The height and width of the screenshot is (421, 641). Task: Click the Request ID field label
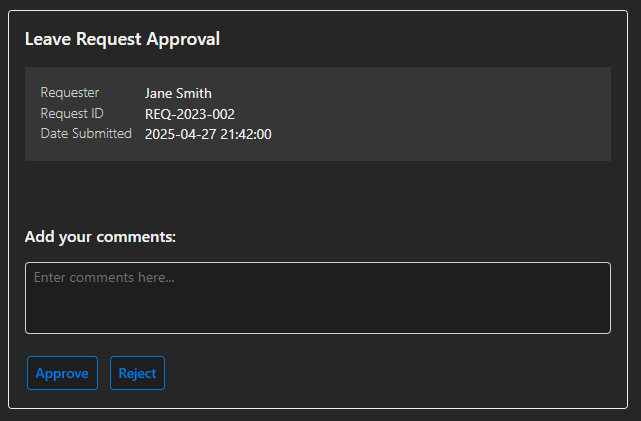coord(72,113)
